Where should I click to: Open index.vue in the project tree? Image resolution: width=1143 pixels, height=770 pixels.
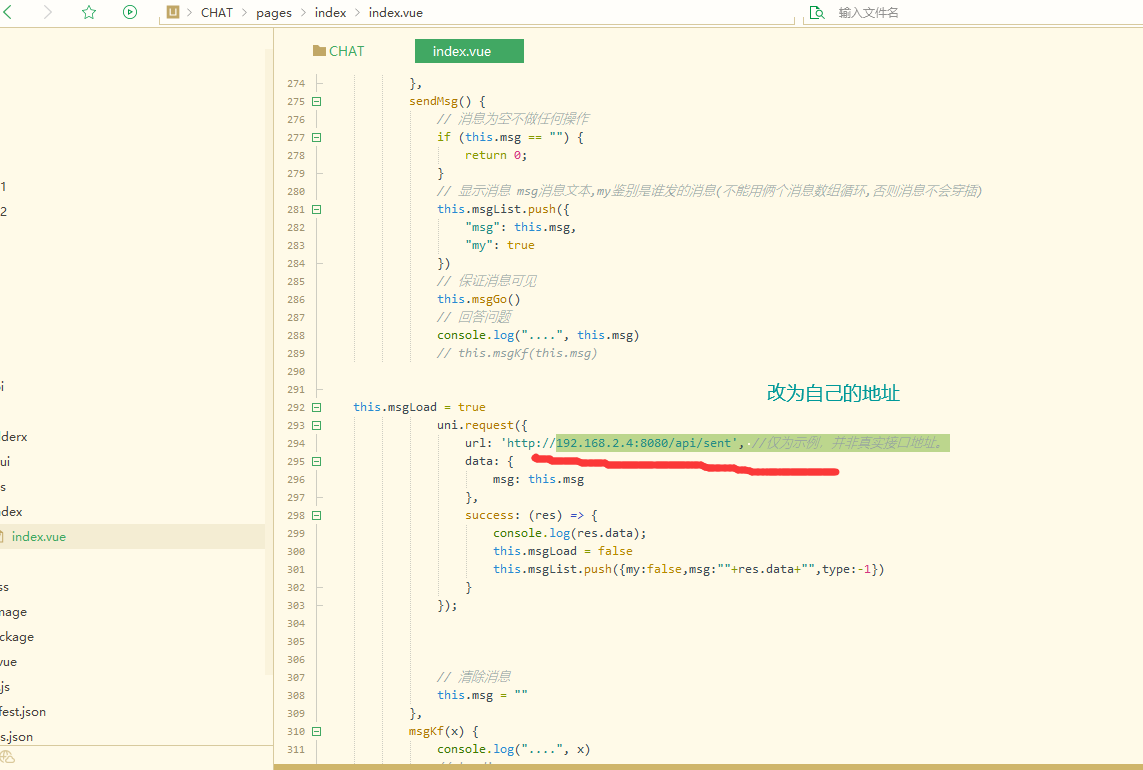39,537
